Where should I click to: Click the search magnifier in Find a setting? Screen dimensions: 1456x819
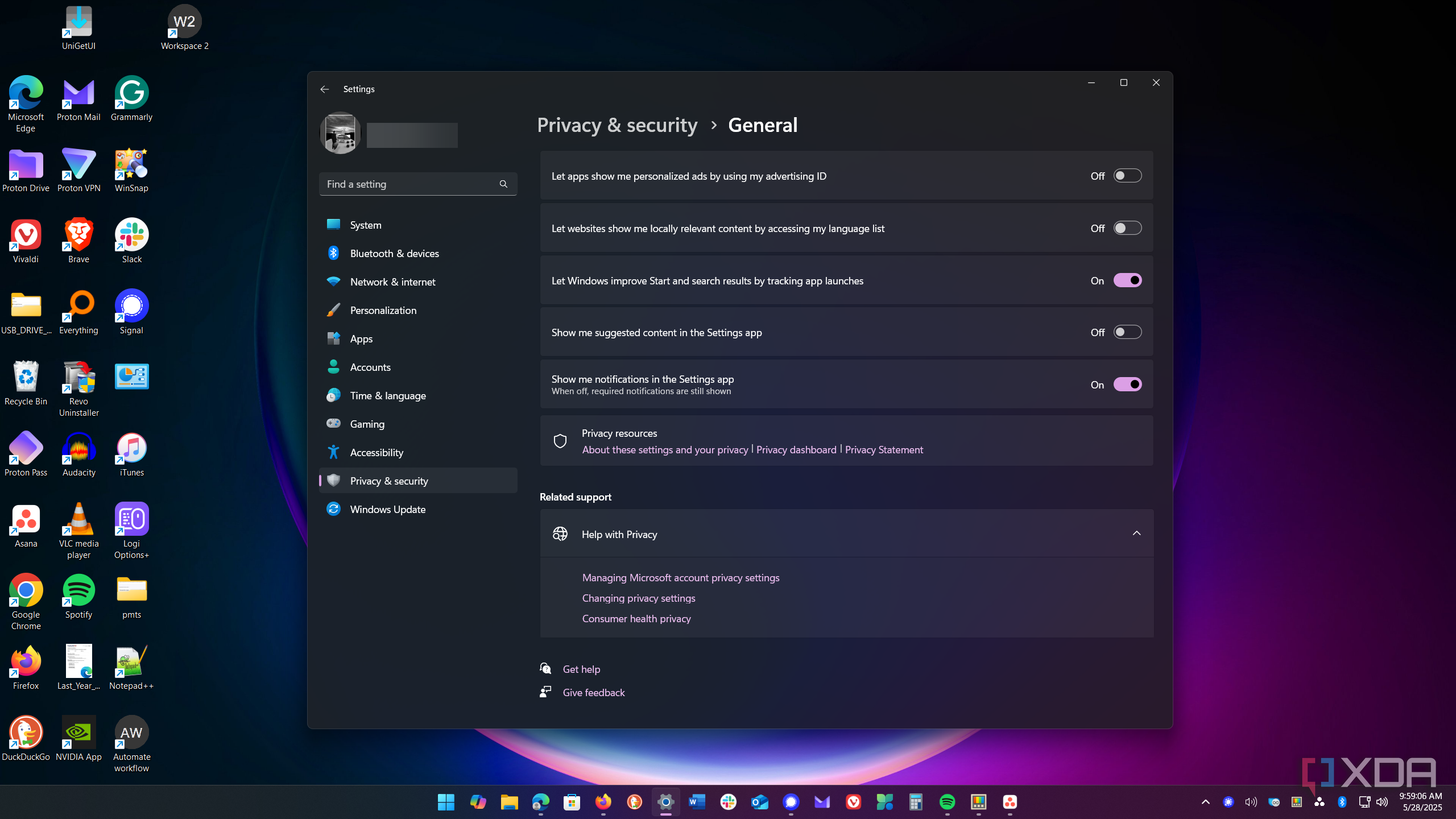503,184
